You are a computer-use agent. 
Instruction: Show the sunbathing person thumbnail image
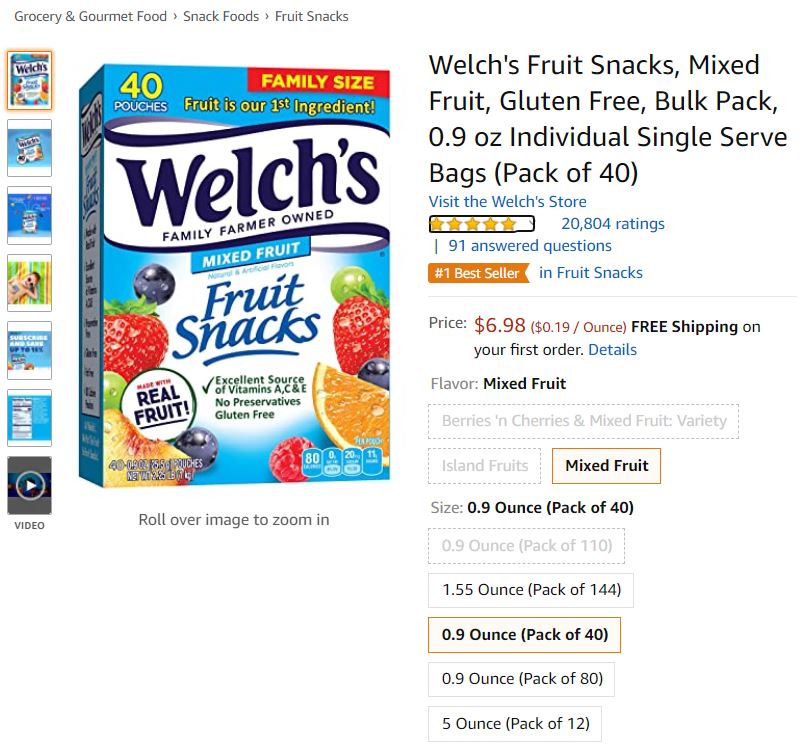click(x=29, y=283)
